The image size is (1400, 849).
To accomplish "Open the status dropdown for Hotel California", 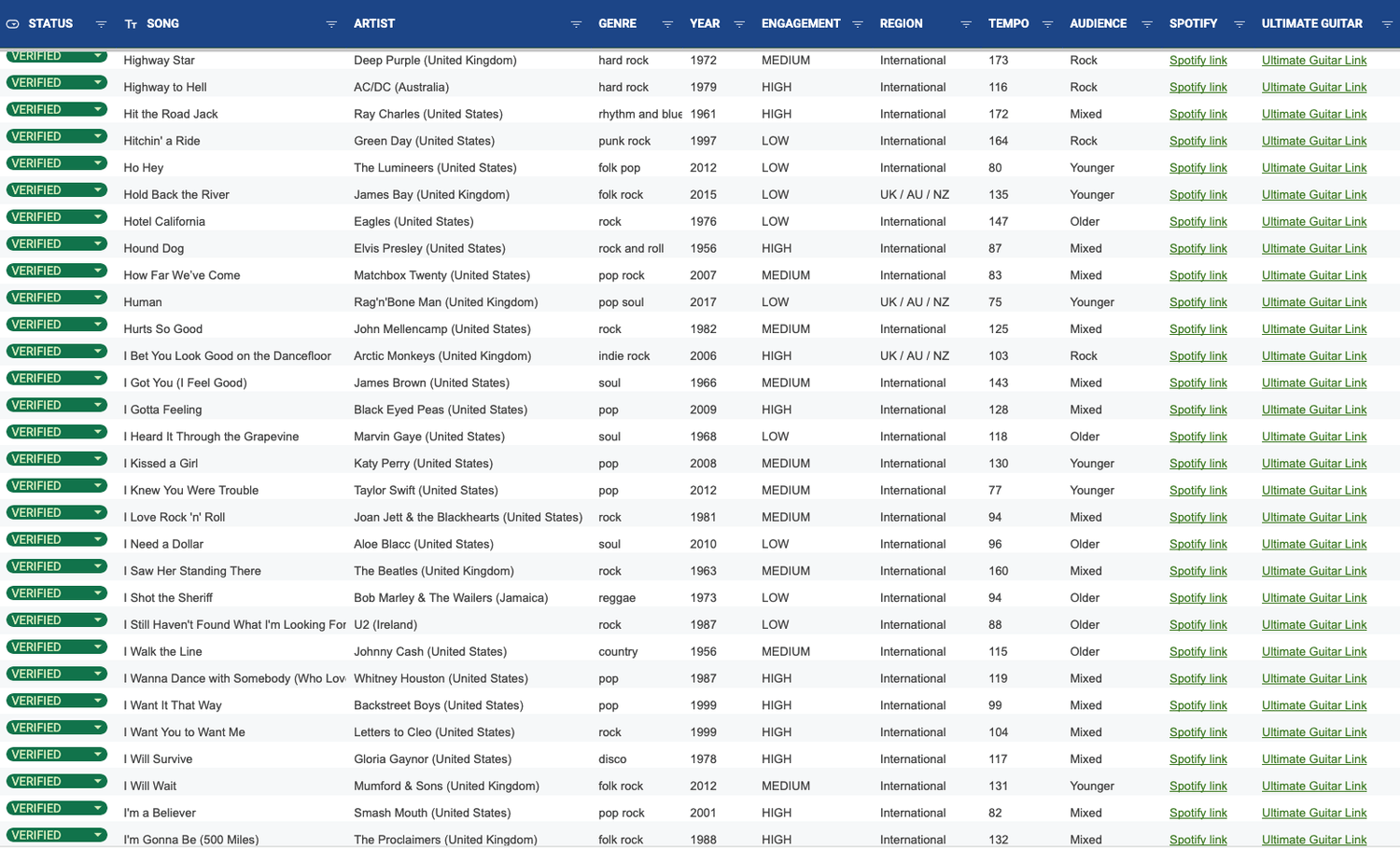I will (x=98, y=217).
